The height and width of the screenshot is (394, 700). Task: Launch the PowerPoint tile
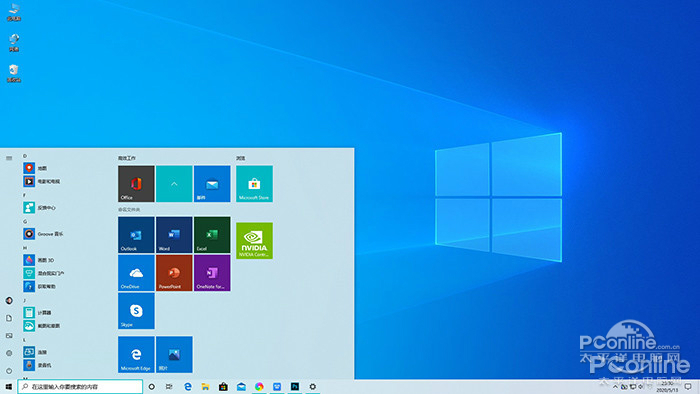174,273
